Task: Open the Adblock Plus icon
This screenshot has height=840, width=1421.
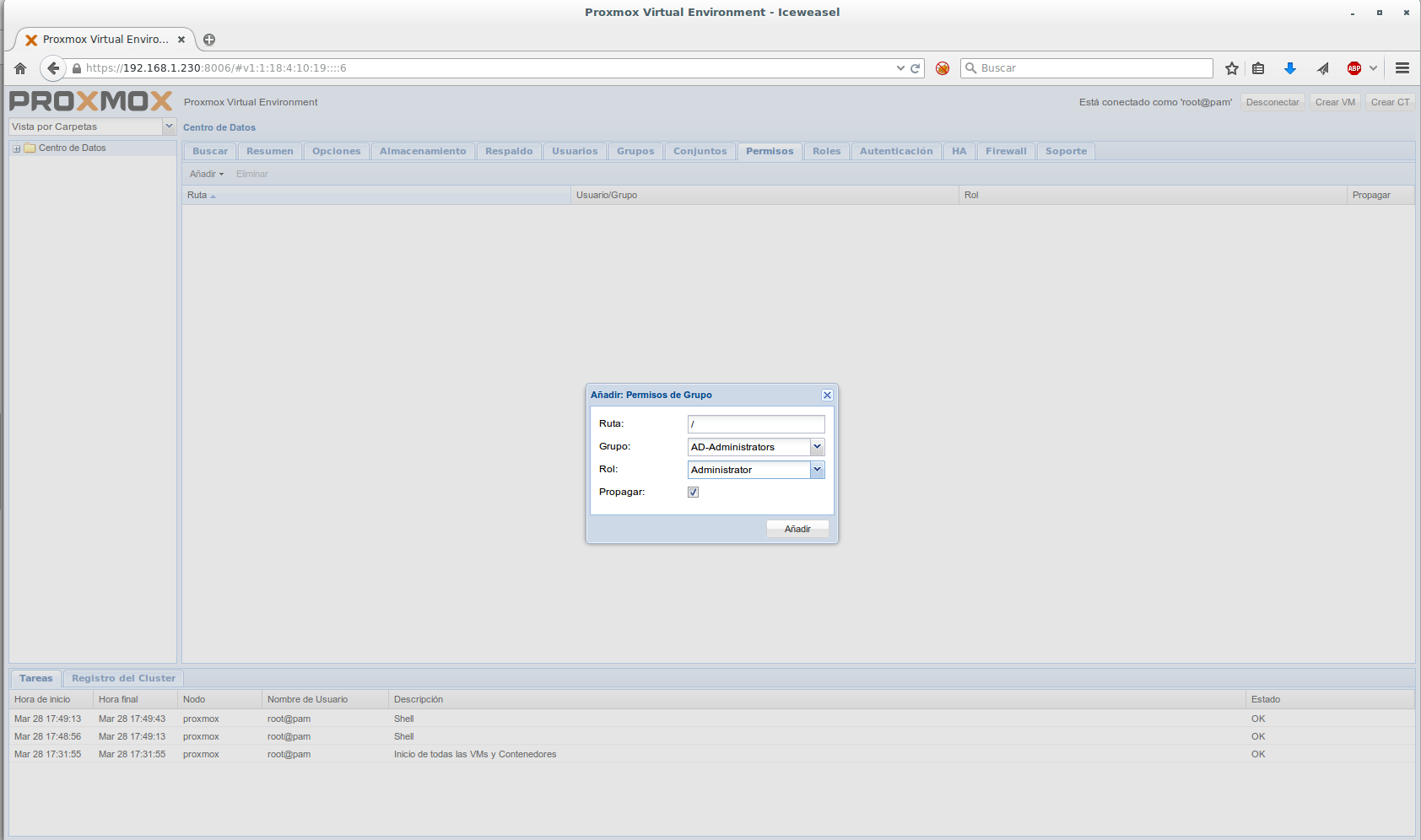Action: click(1354, 68)
